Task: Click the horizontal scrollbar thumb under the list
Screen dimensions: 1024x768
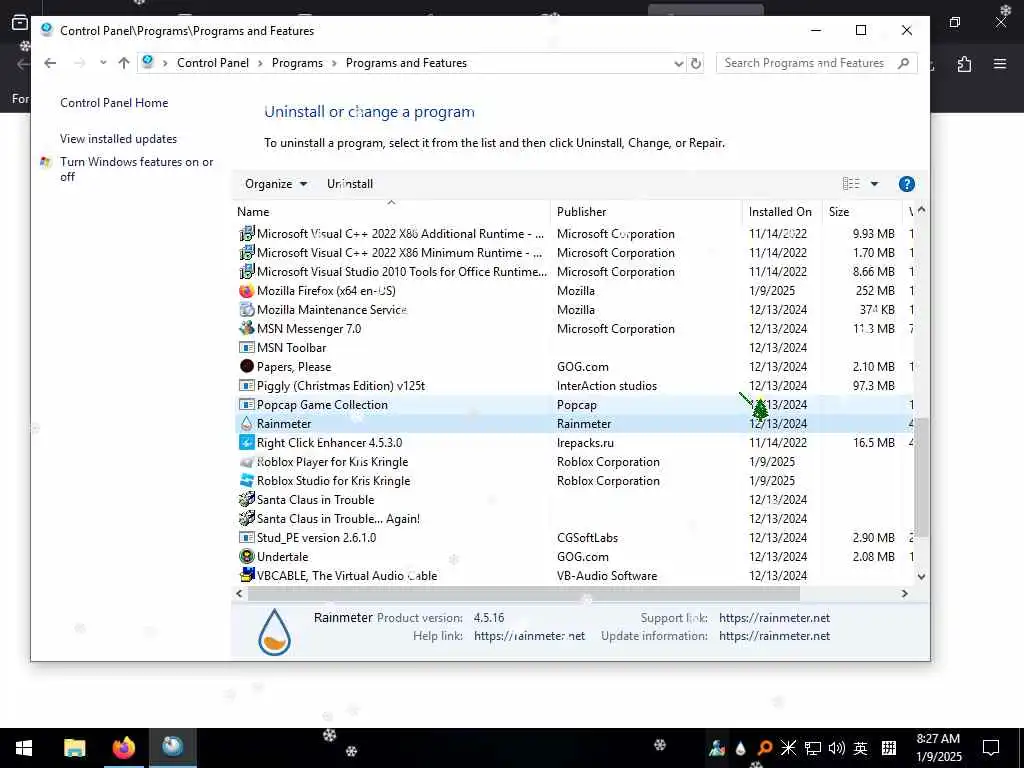Action: [524, 594]
